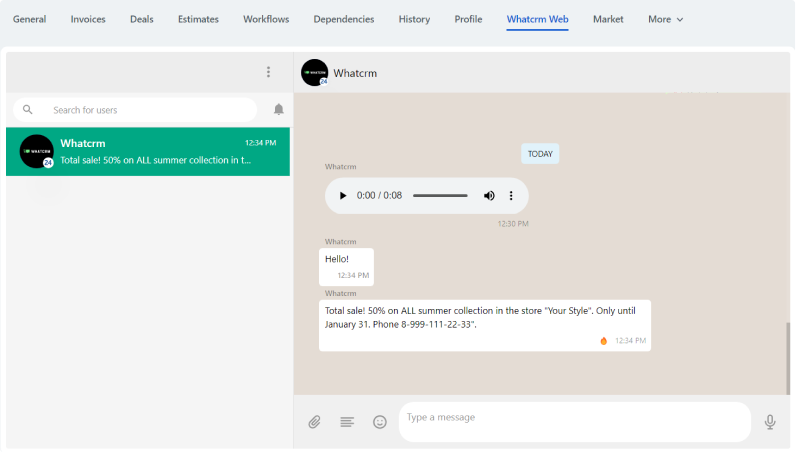The height and width of the screenshot is (453, 796).
Task: Mute the audio message volume
Action: [489, 196]
